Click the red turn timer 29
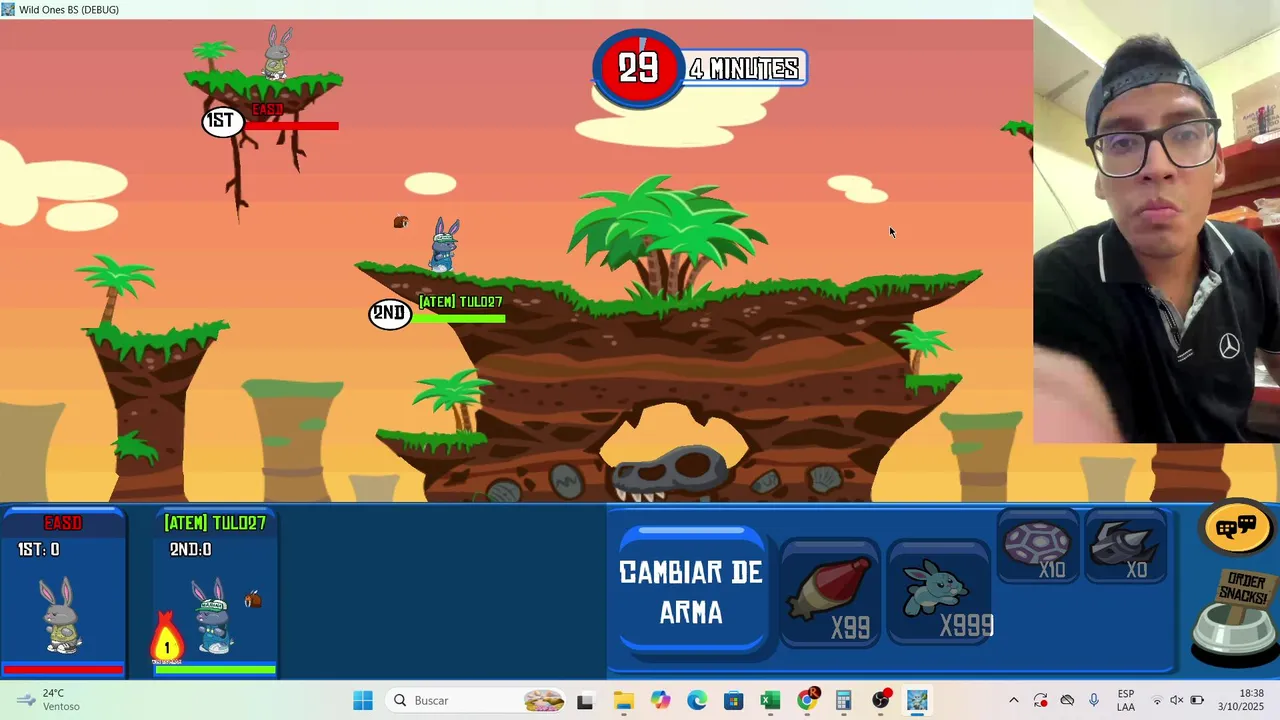 pos(638,68)
